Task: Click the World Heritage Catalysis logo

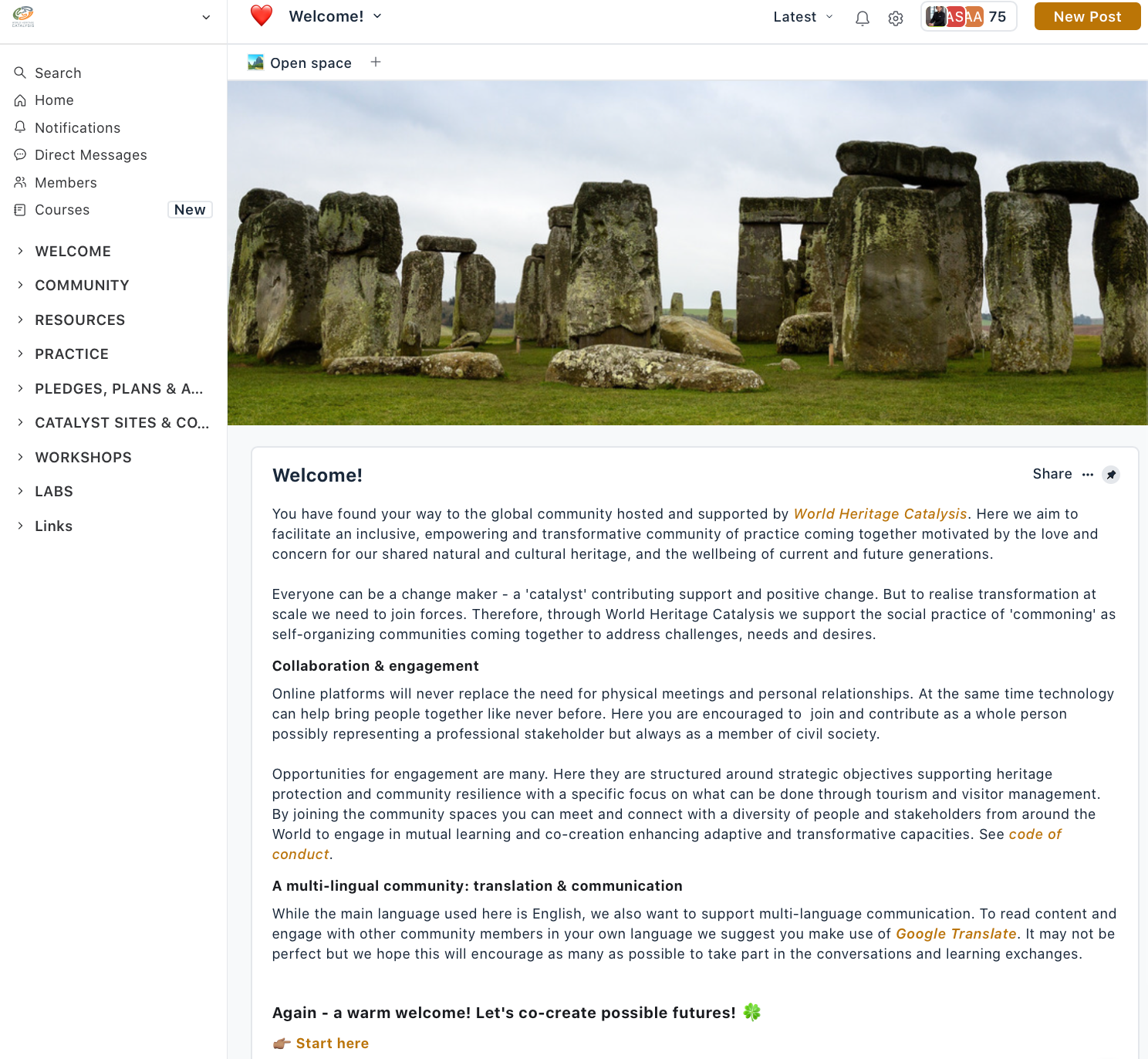Action: [x=23, y=17]
